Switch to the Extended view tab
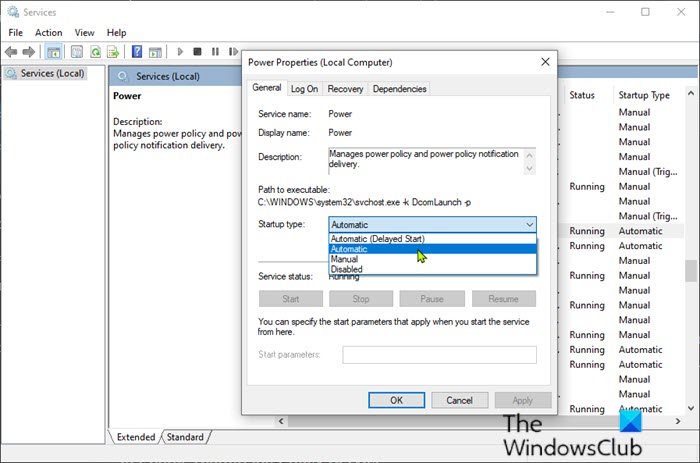The height and width of the screenshot is (463, 700). [136, 437]
